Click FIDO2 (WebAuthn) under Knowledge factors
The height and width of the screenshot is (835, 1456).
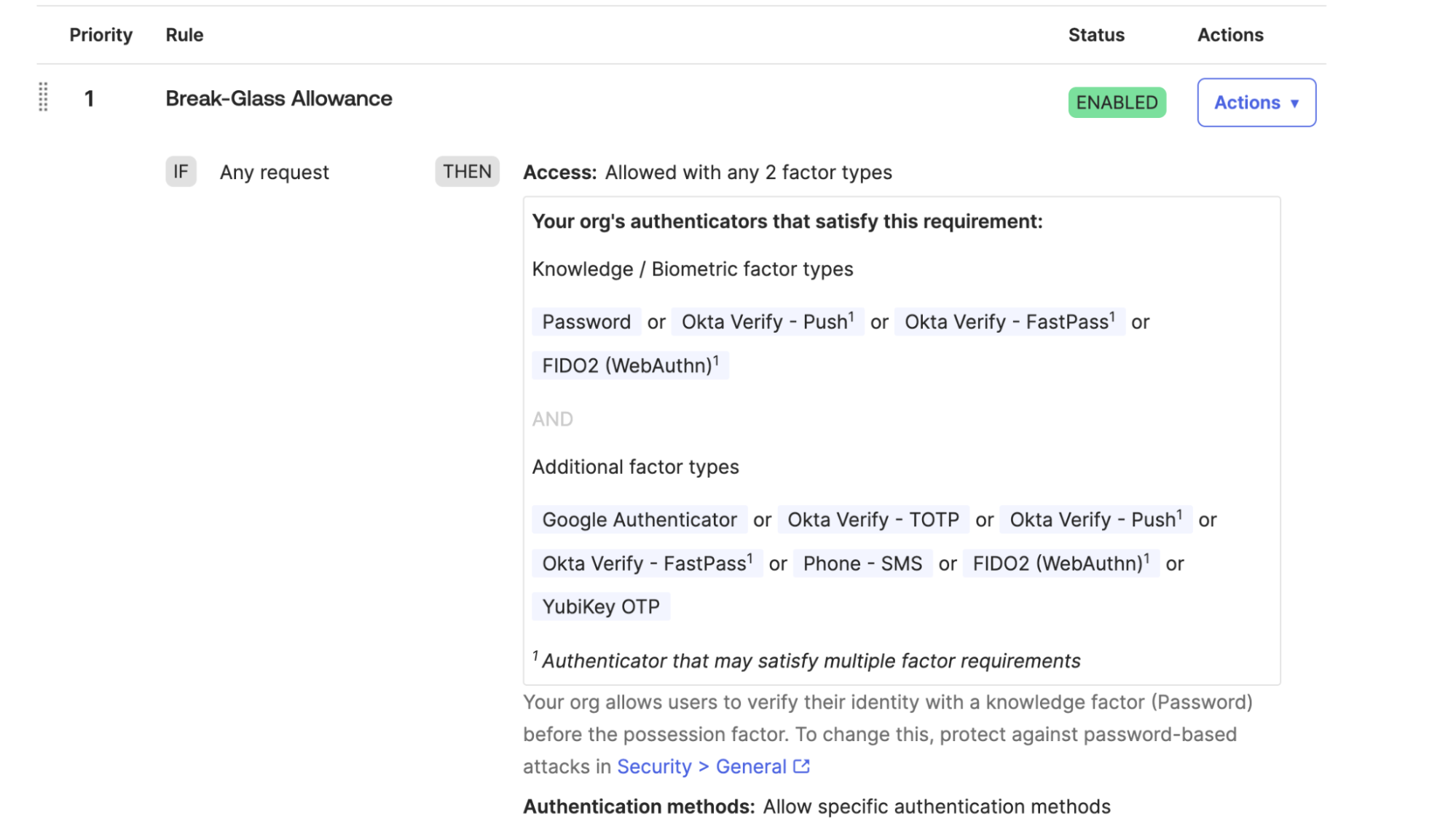(x=629, y=365)
